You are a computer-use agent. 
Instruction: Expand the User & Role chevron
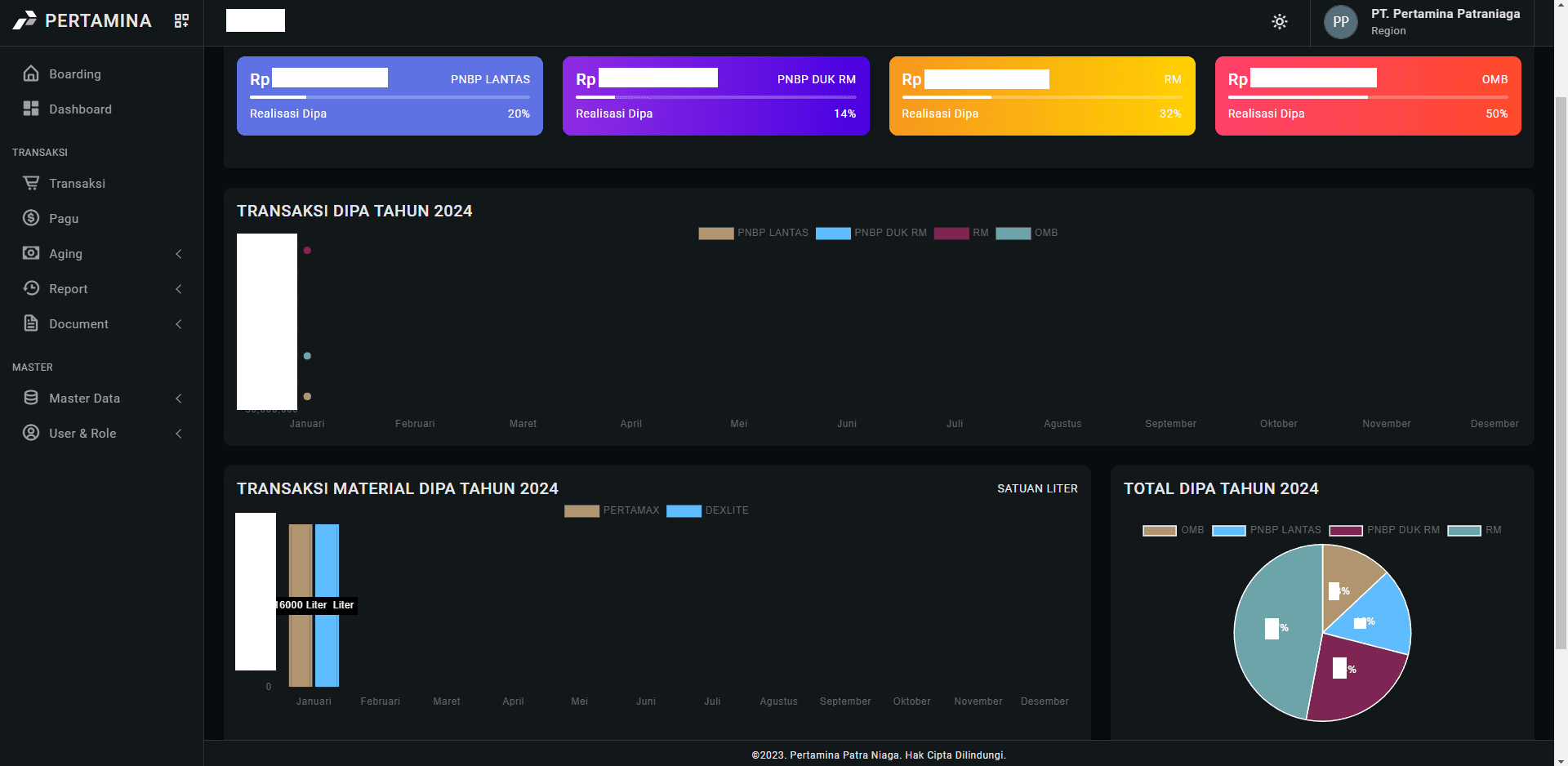[178, 434]
